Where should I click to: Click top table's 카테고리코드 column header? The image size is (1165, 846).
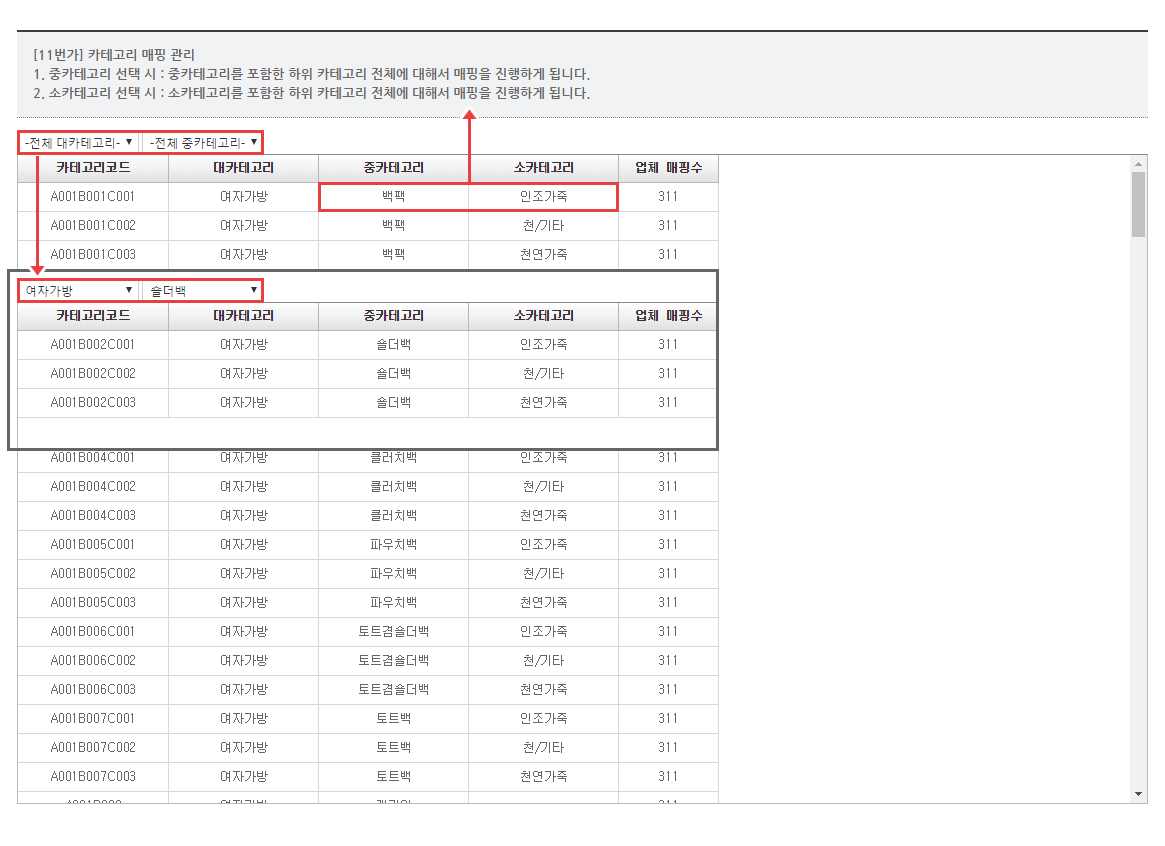93,168
